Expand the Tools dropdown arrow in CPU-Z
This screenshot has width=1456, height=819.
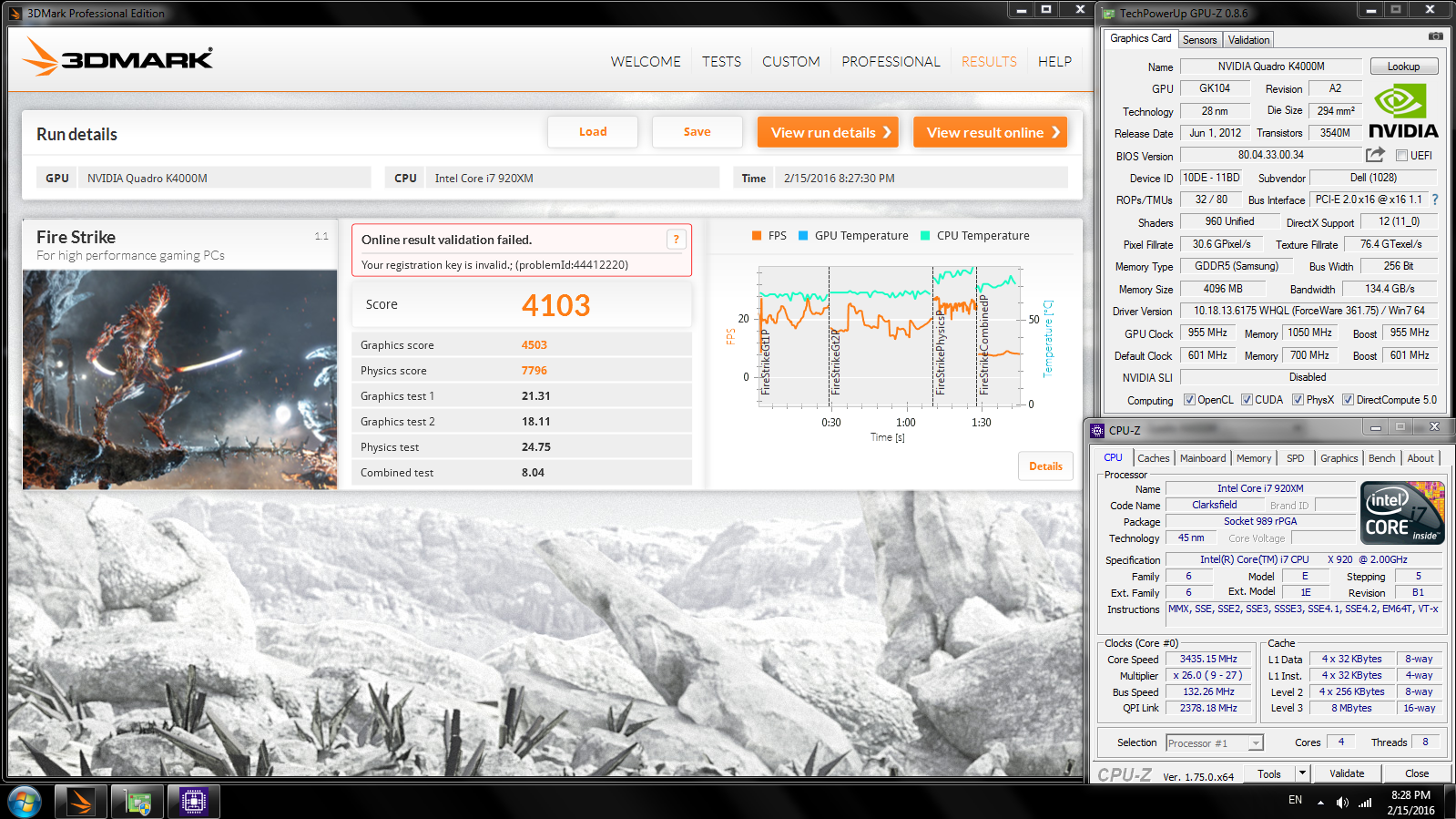click(1302, 774)
